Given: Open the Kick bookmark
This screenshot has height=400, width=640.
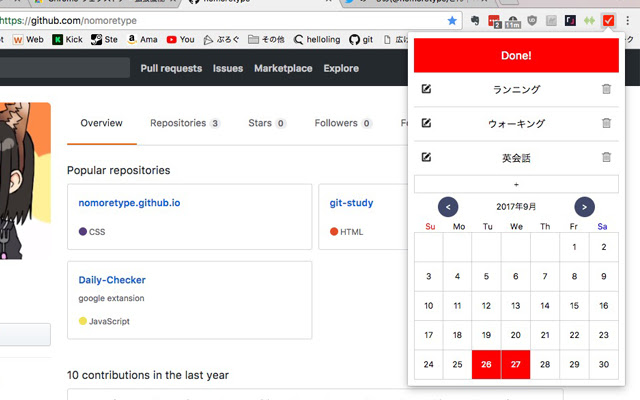Looking at the screenshot, I should [x=67, y=40].
